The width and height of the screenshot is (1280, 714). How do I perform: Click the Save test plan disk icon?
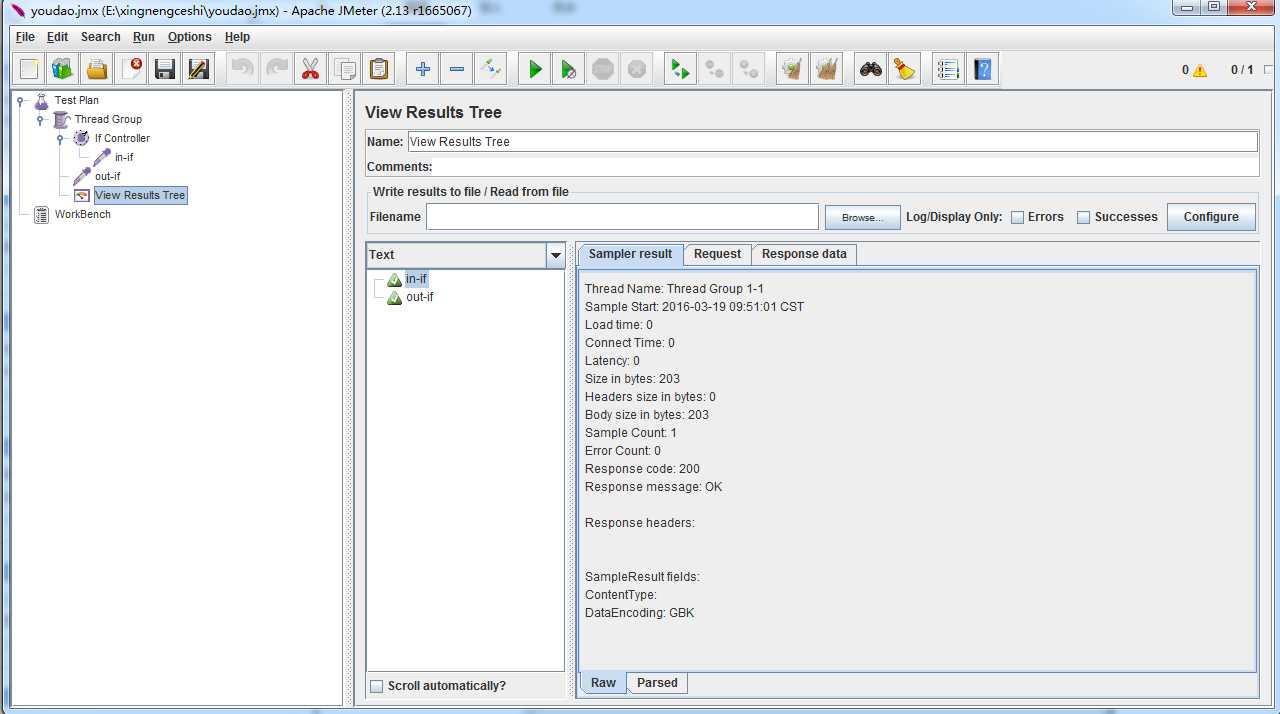tap(165, 69)
